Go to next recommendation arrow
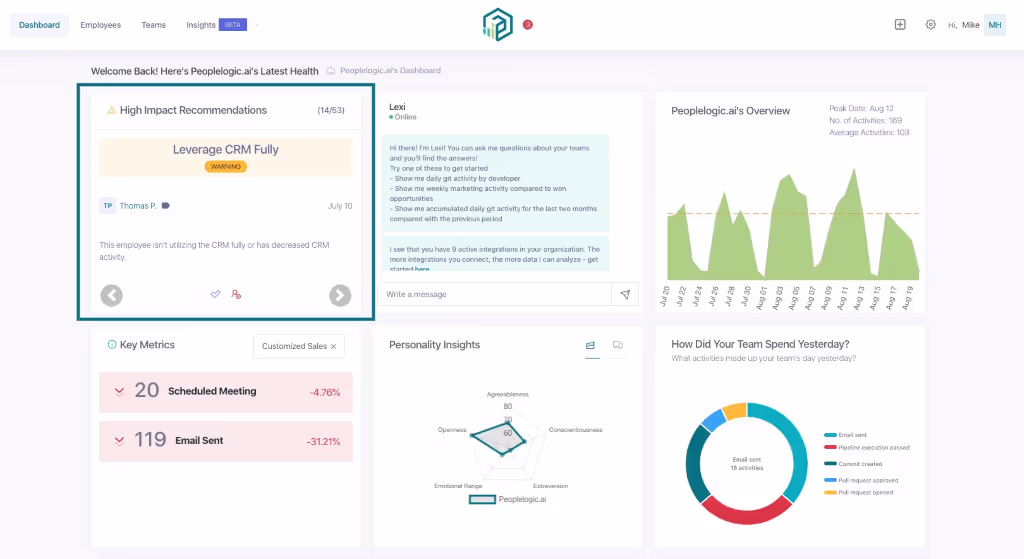 click(x=340, y=295)
